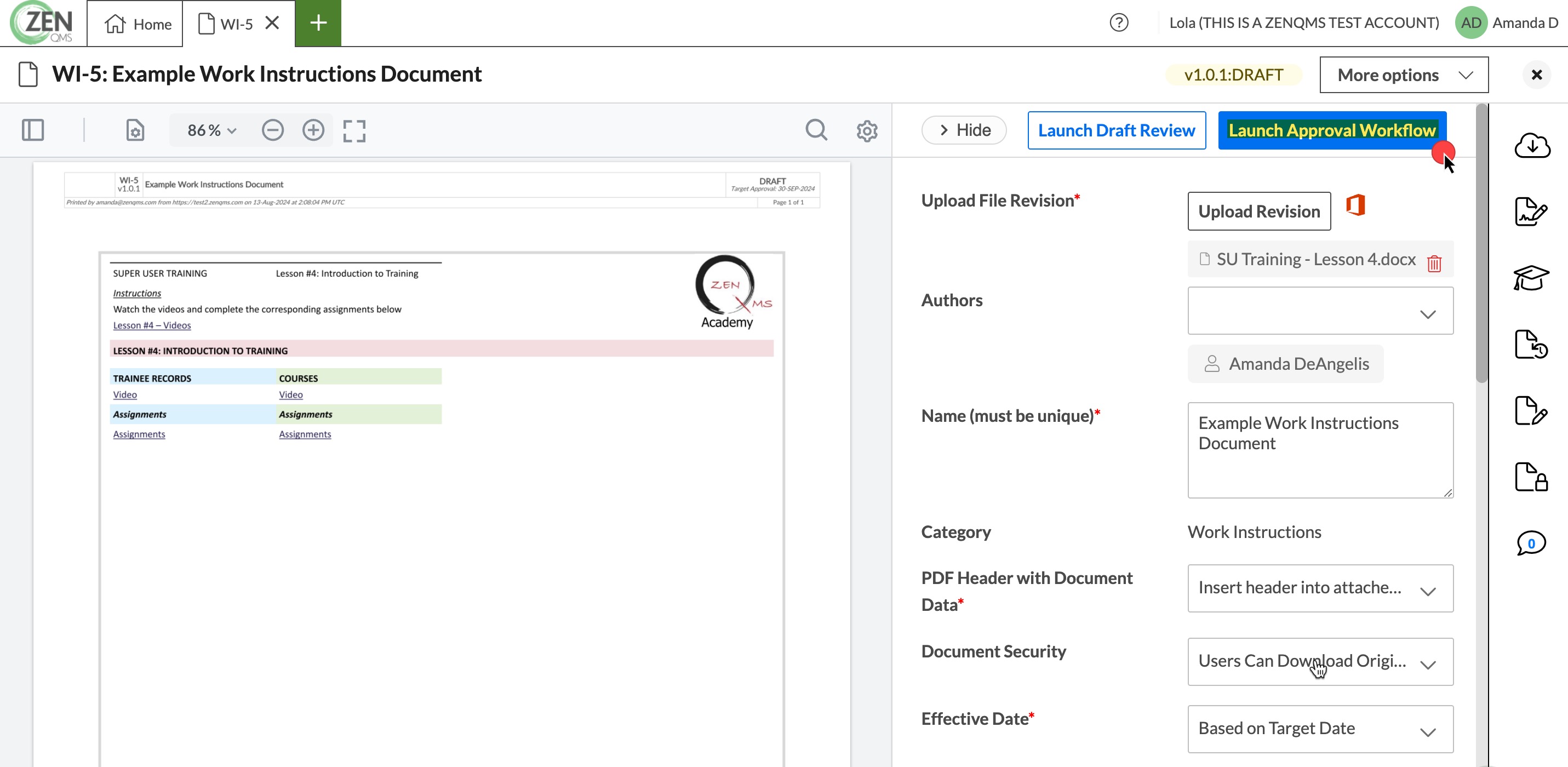Zoom out with the minus icon
This screenshot has width=1568, height=767.
pos(273,130)
